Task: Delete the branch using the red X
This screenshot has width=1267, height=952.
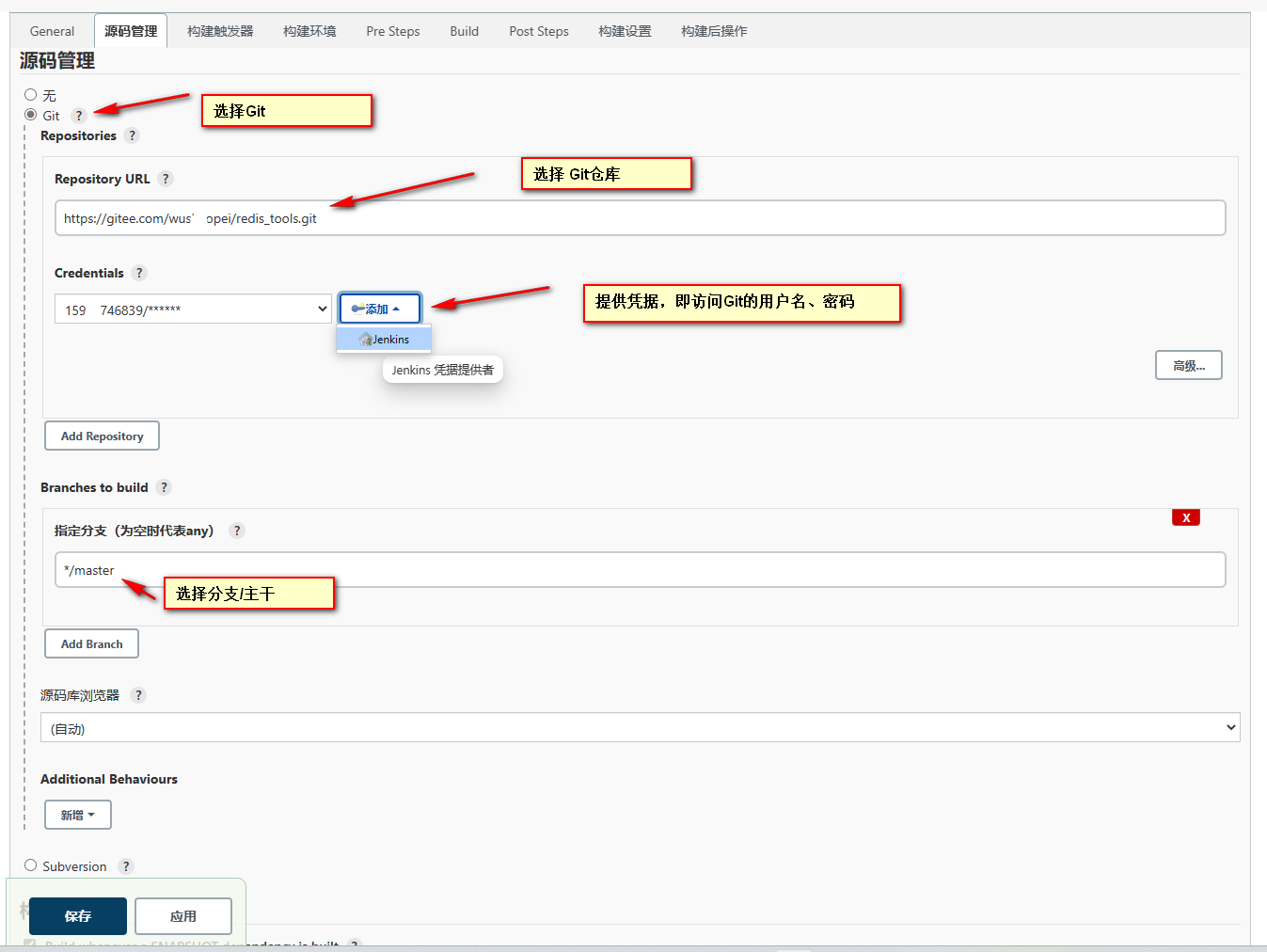Action: (x=1186, y=516)
